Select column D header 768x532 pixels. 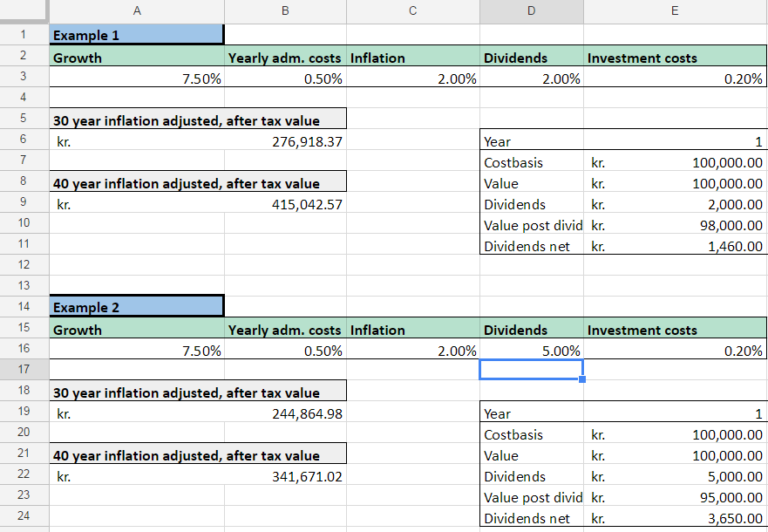tap(531, 11)
